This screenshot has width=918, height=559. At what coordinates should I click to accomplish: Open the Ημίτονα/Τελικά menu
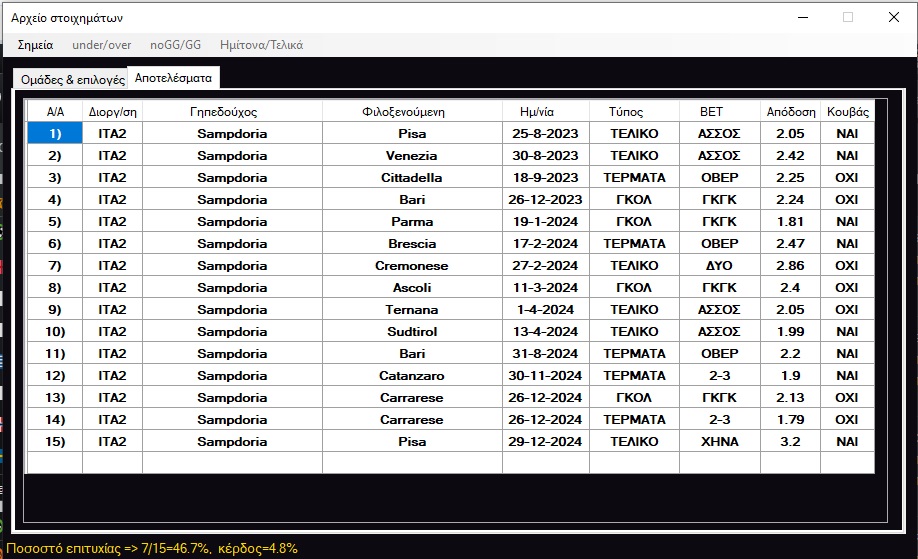tap(261, 45)
